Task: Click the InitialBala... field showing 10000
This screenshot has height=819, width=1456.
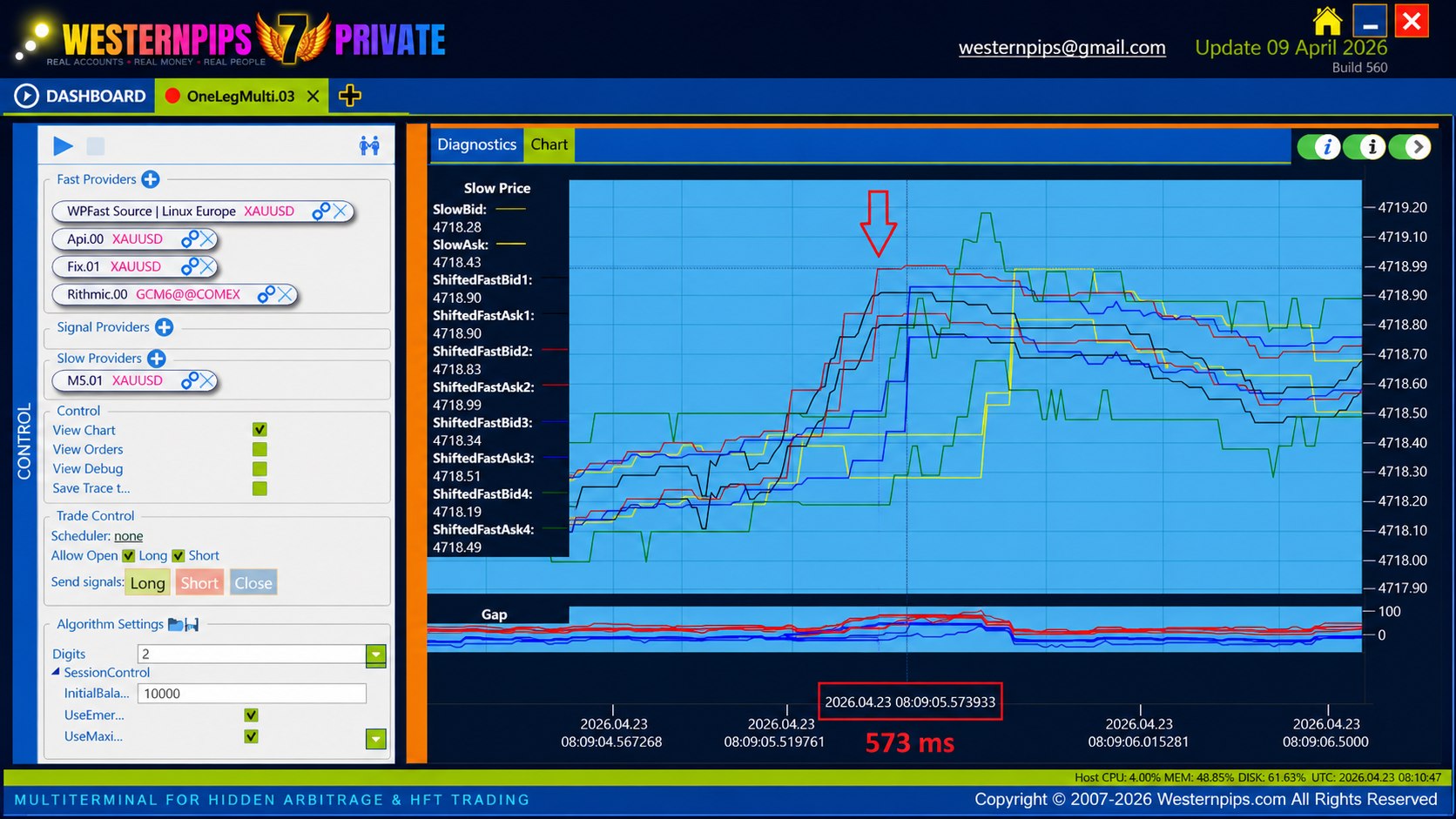Action: coord(252,694)
